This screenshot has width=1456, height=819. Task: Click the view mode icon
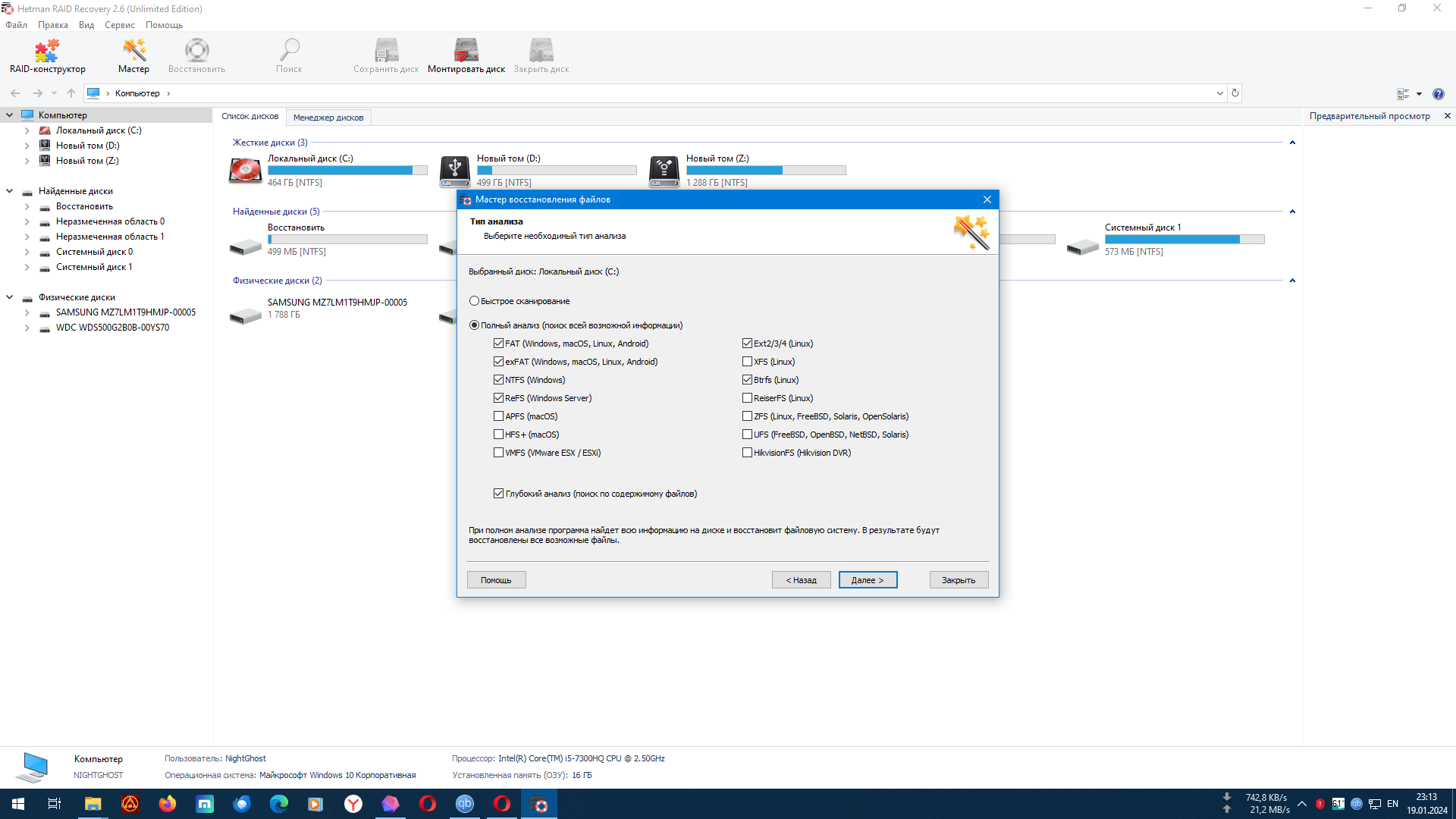[x=1403, y=94]
